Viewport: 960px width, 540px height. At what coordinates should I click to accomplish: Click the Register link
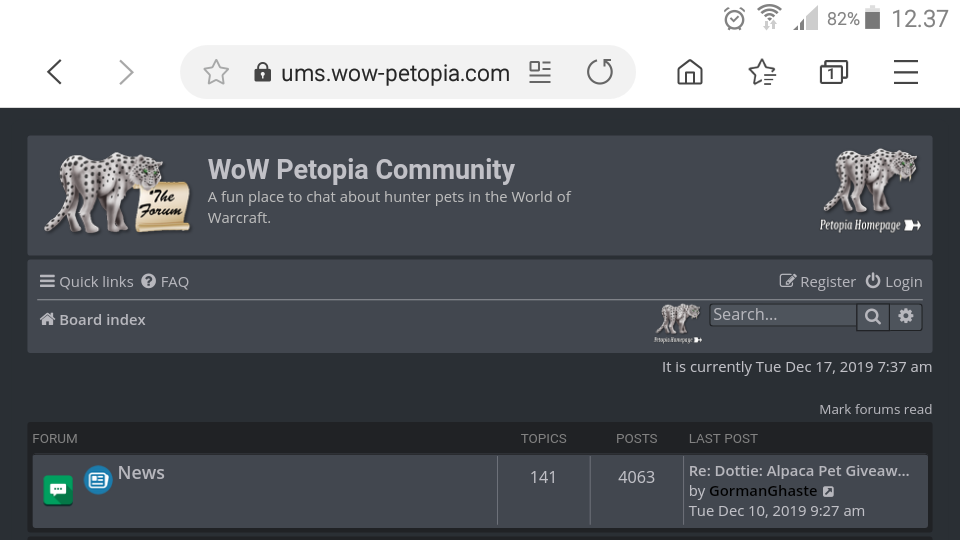click(817, 282)
